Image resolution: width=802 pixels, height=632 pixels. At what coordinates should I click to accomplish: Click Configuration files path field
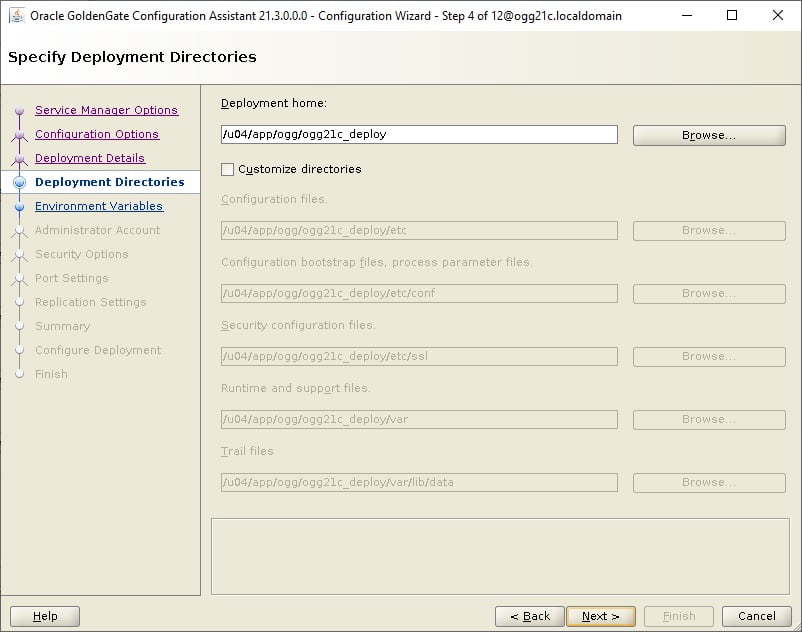(x=419, y=231)
